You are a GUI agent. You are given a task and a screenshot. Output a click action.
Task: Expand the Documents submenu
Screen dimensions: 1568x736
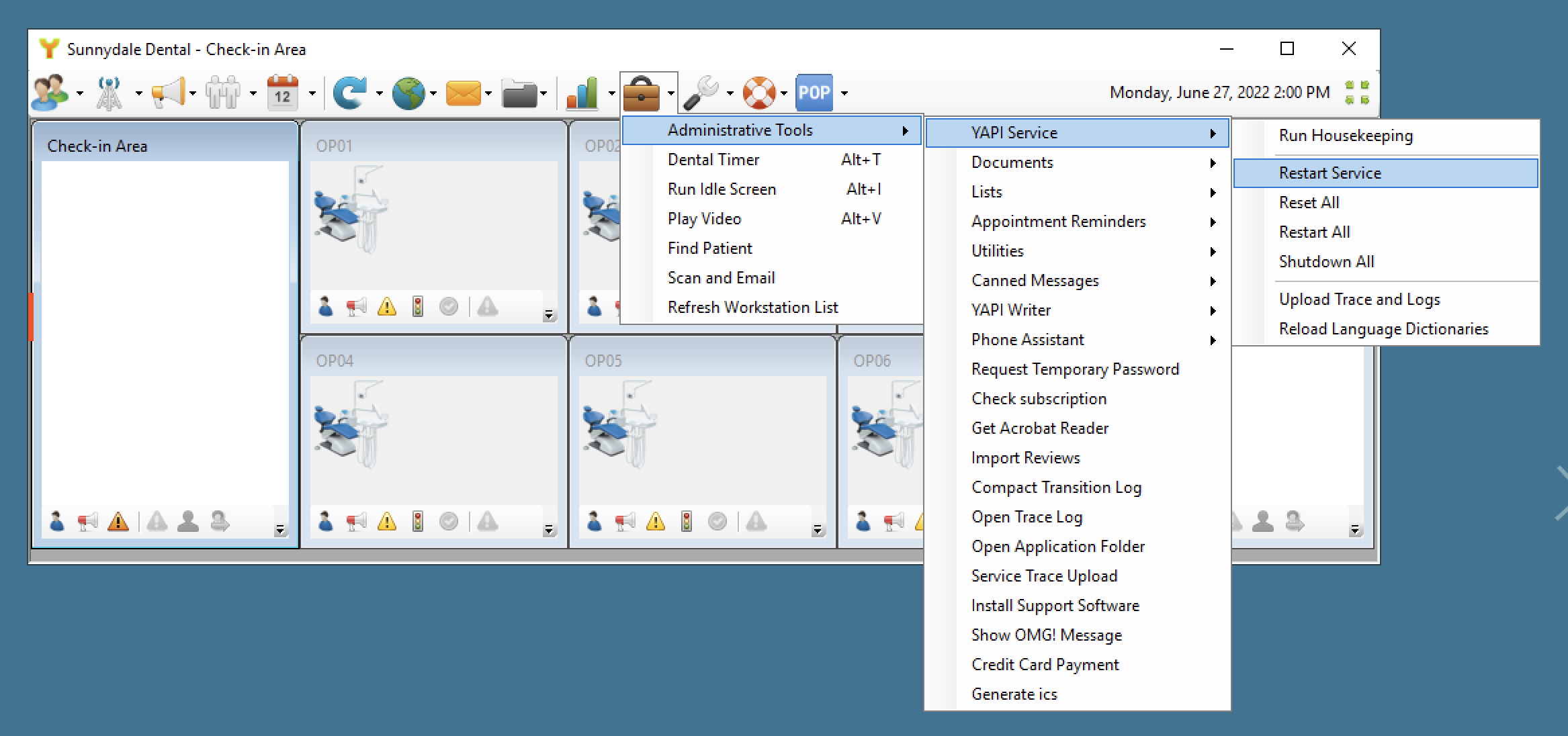point(1078,163)
